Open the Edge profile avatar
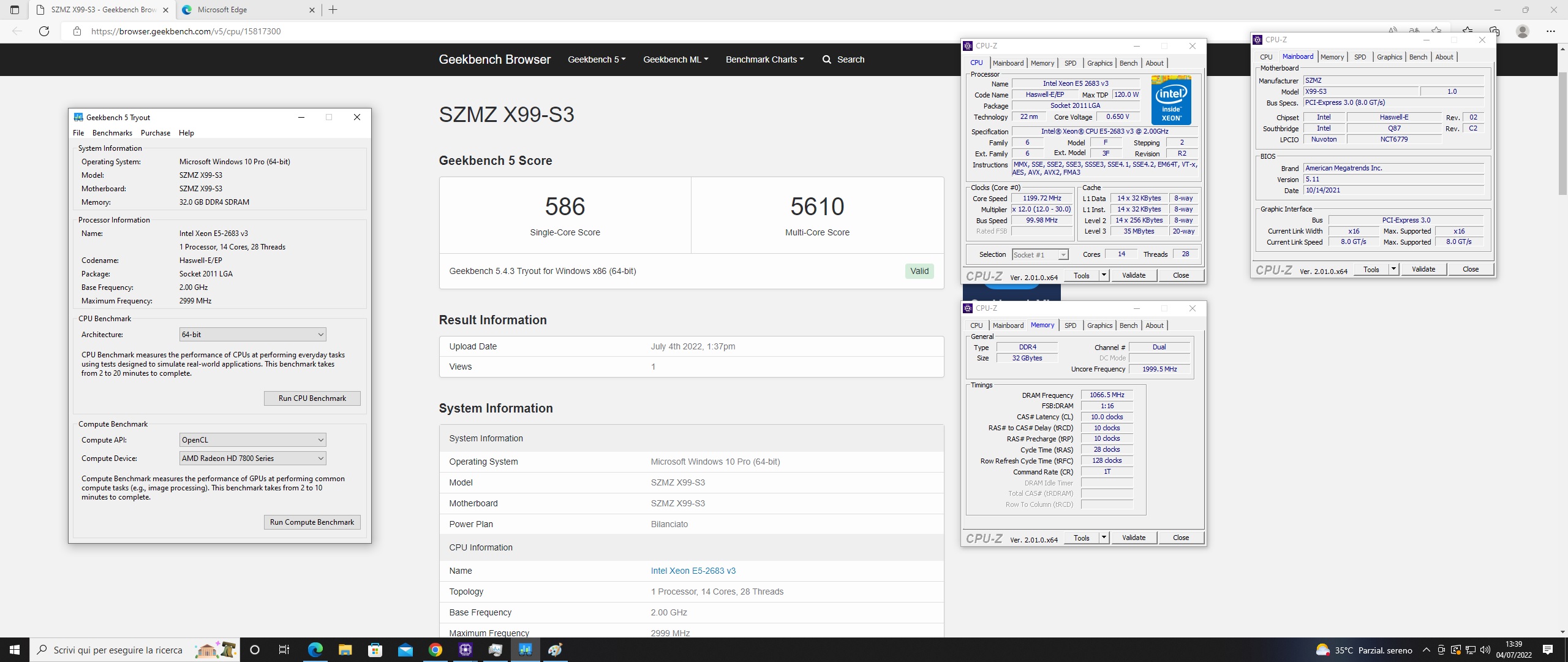 pos(1523,31)
